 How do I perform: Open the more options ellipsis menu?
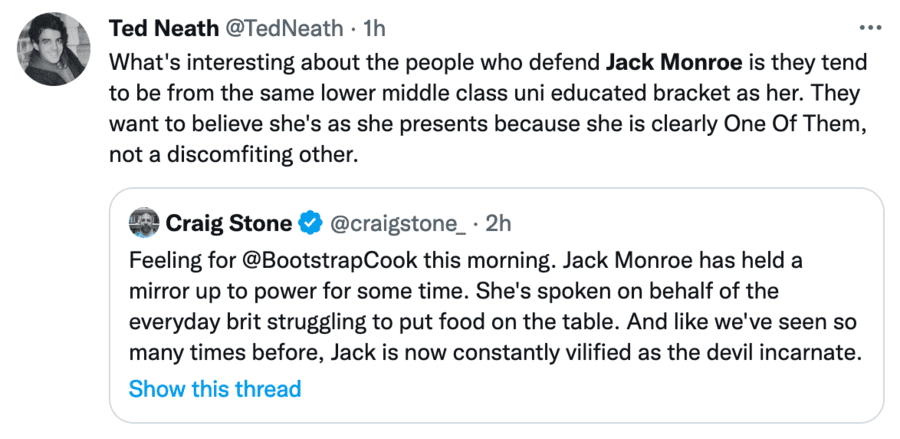pos(871,28)
